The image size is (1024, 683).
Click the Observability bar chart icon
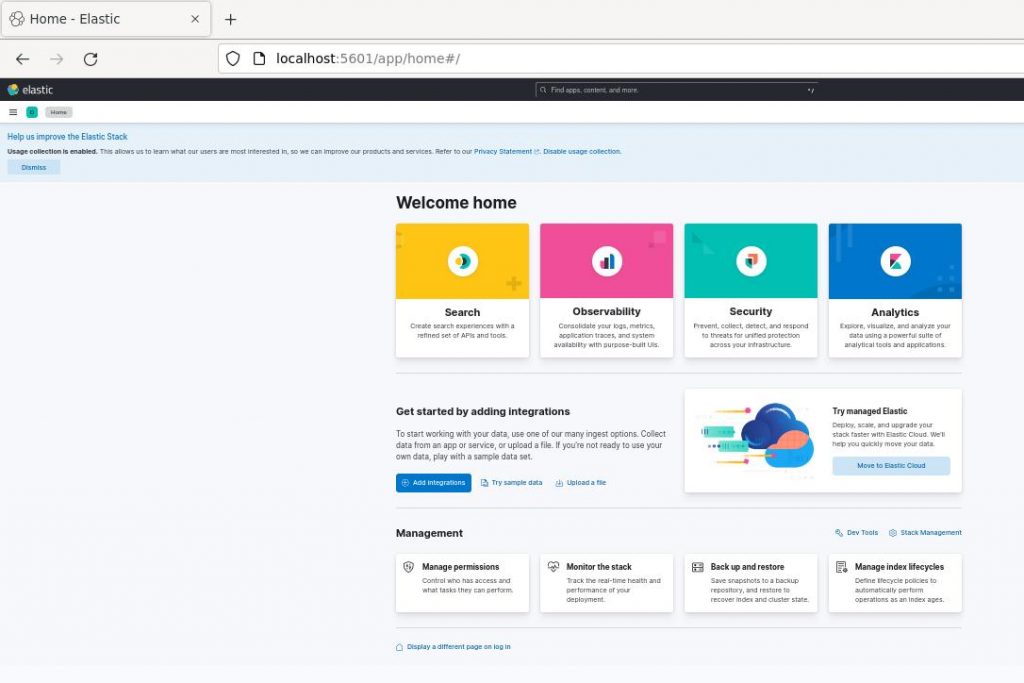pyautogui.click(x=607, y=261)
